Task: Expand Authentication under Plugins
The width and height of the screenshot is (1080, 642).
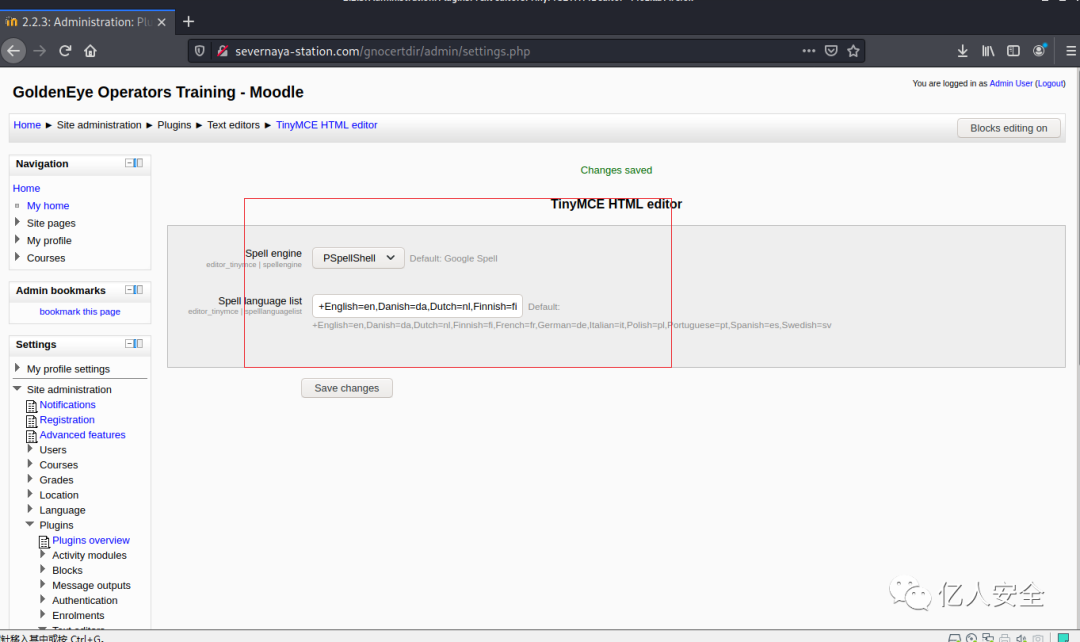Action: [43, 599]
